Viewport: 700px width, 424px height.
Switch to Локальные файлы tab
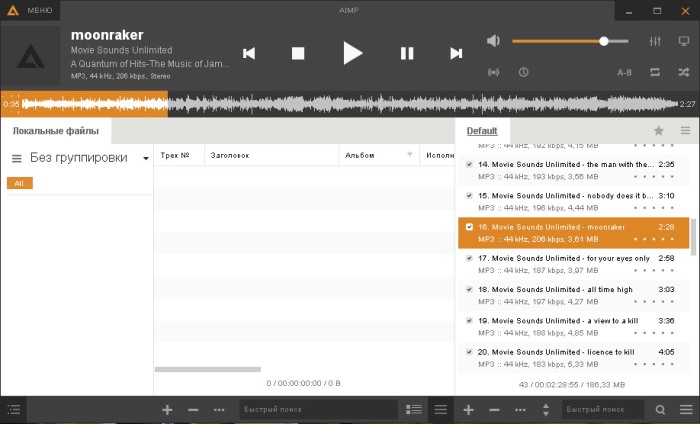coord(56,131)
